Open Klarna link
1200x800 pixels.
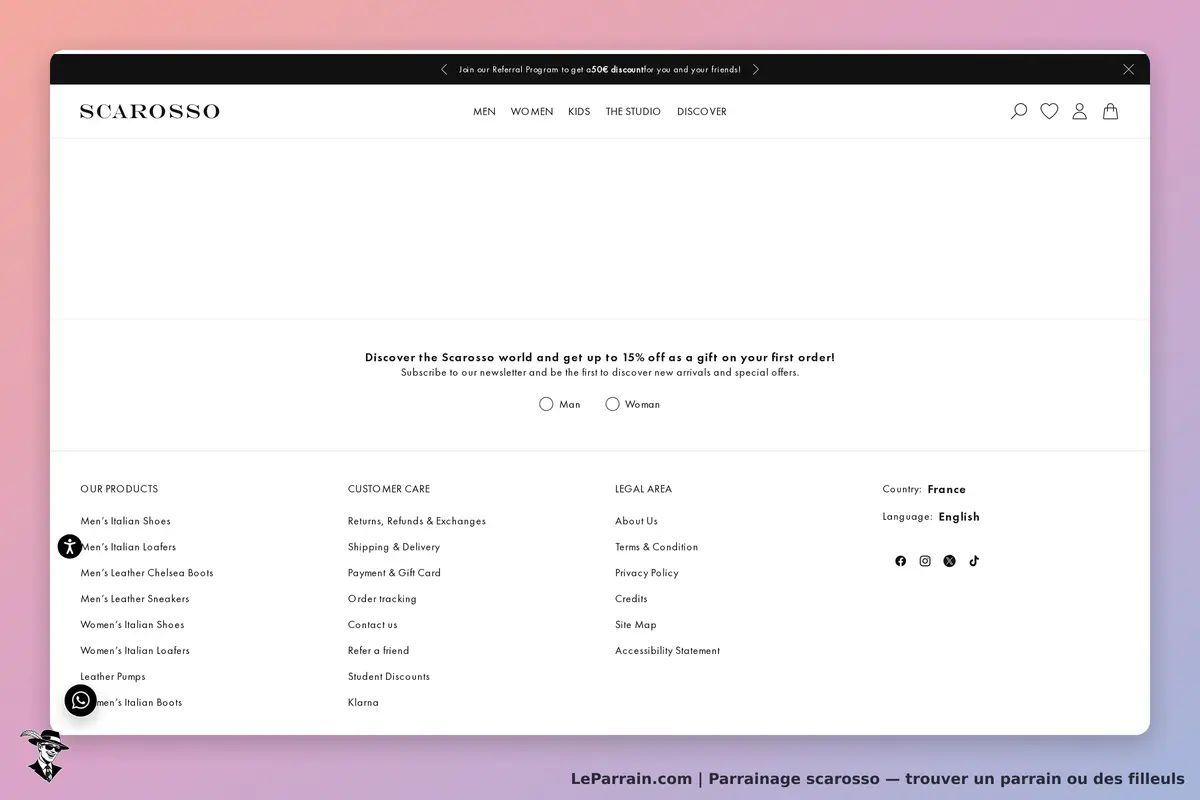click(x=363, y=703)
